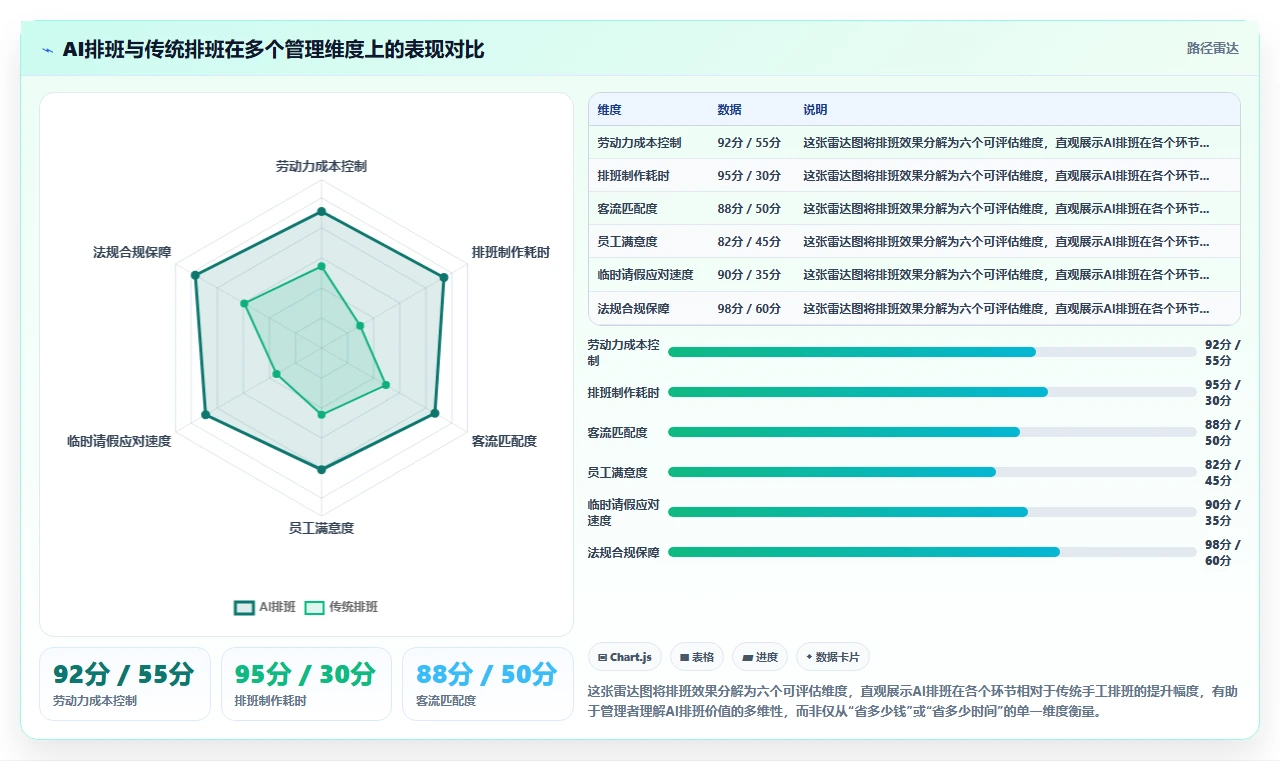
Task: Click the 临时请假应对速度 progress bar
Action: (x=932, y=512)
